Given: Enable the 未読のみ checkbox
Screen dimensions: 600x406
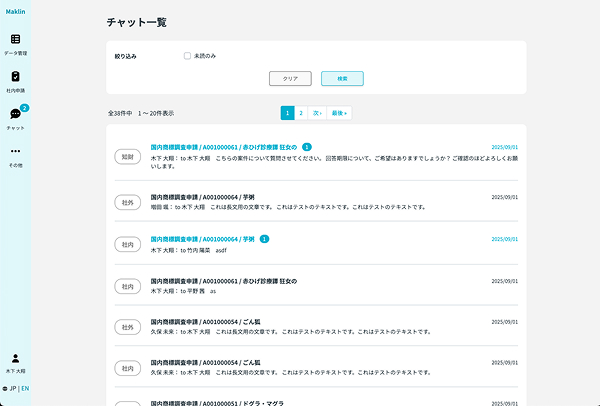Looking at the screenshot, I should [x=187, y=56].
